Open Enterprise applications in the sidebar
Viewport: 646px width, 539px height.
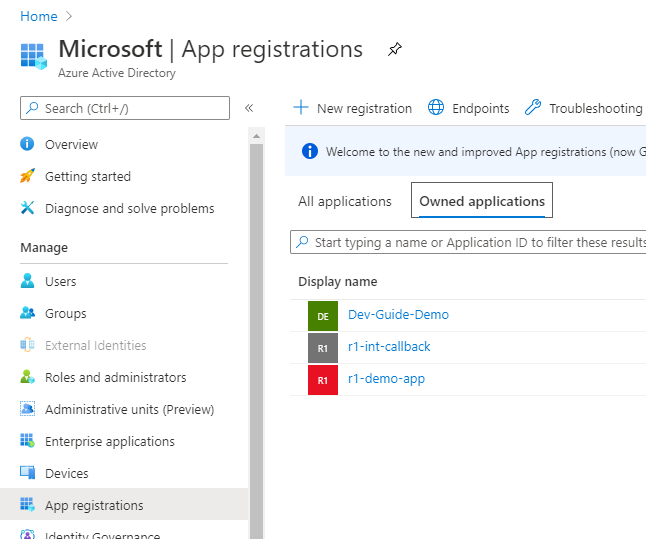[110, 441]
